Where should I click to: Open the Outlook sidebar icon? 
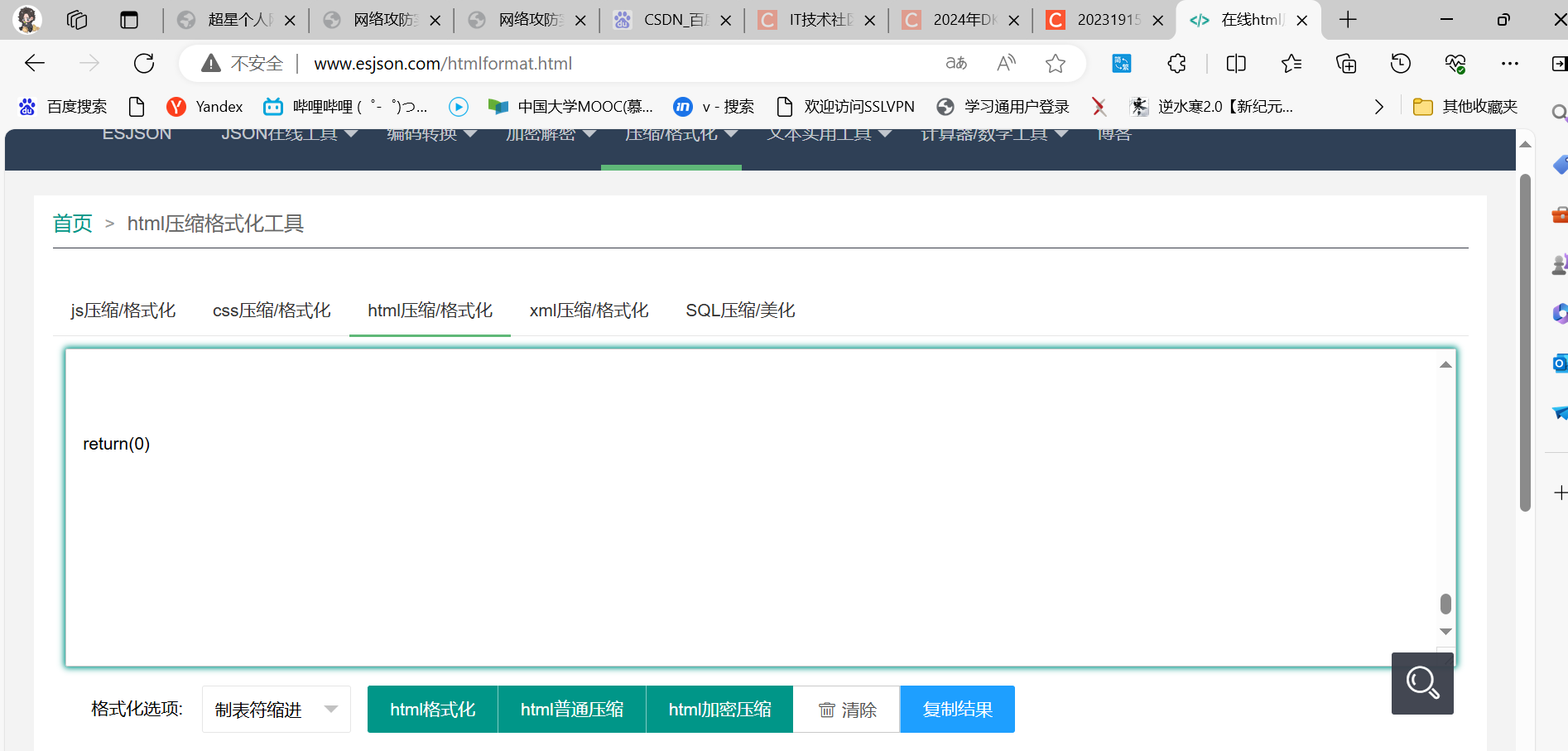[x=1560, y=363]
